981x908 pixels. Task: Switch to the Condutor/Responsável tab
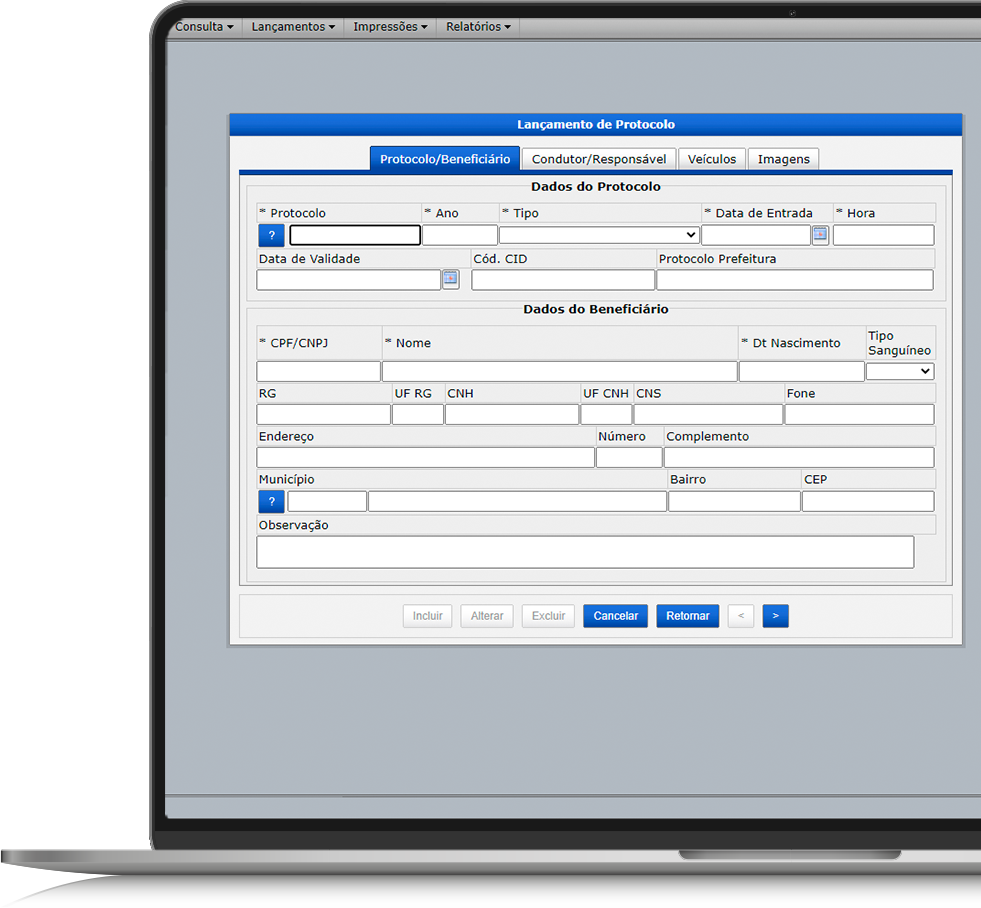pos(599,159)
